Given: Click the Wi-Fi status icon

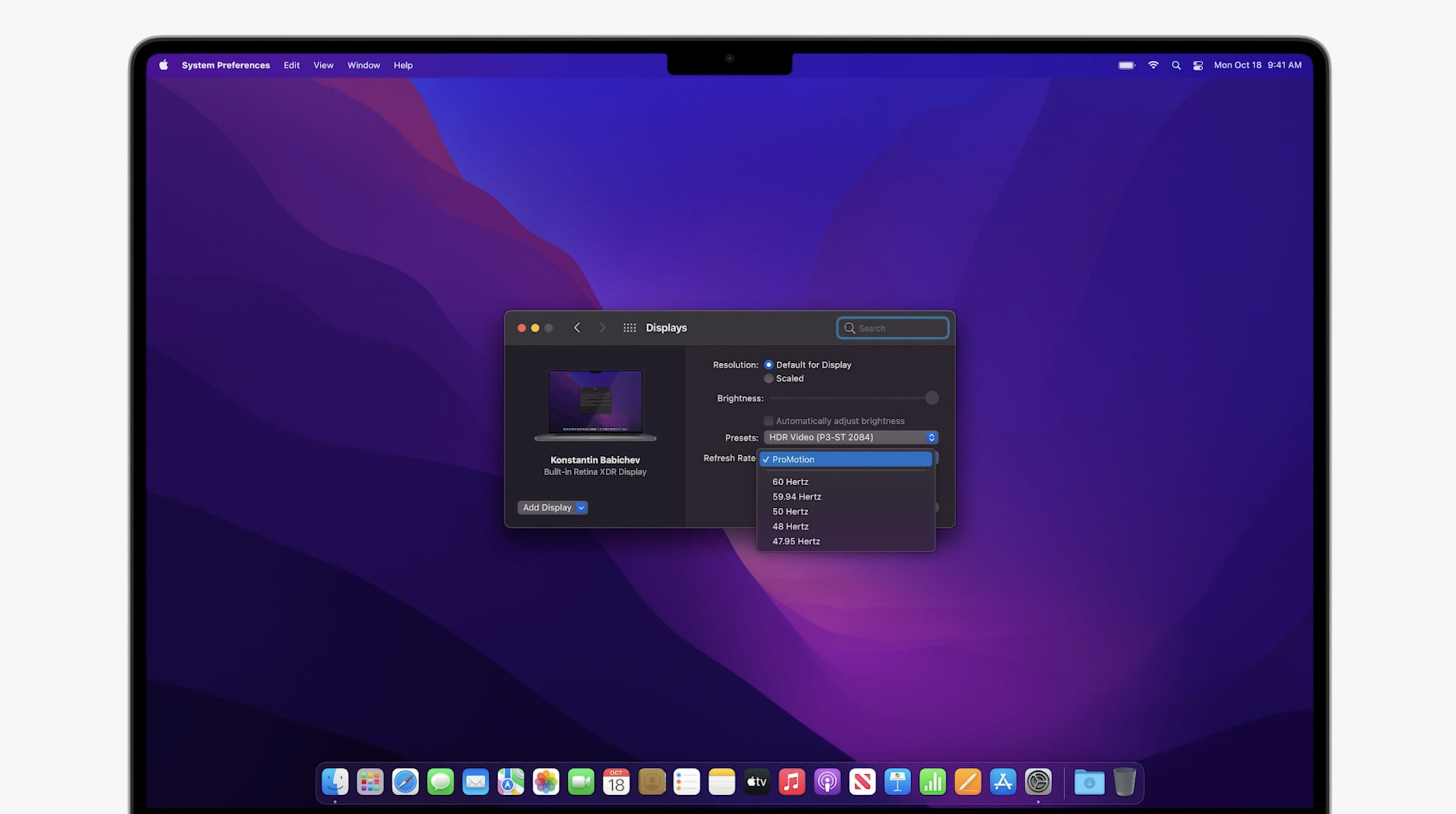Looking at the screenshot, I should (1153, 65).
